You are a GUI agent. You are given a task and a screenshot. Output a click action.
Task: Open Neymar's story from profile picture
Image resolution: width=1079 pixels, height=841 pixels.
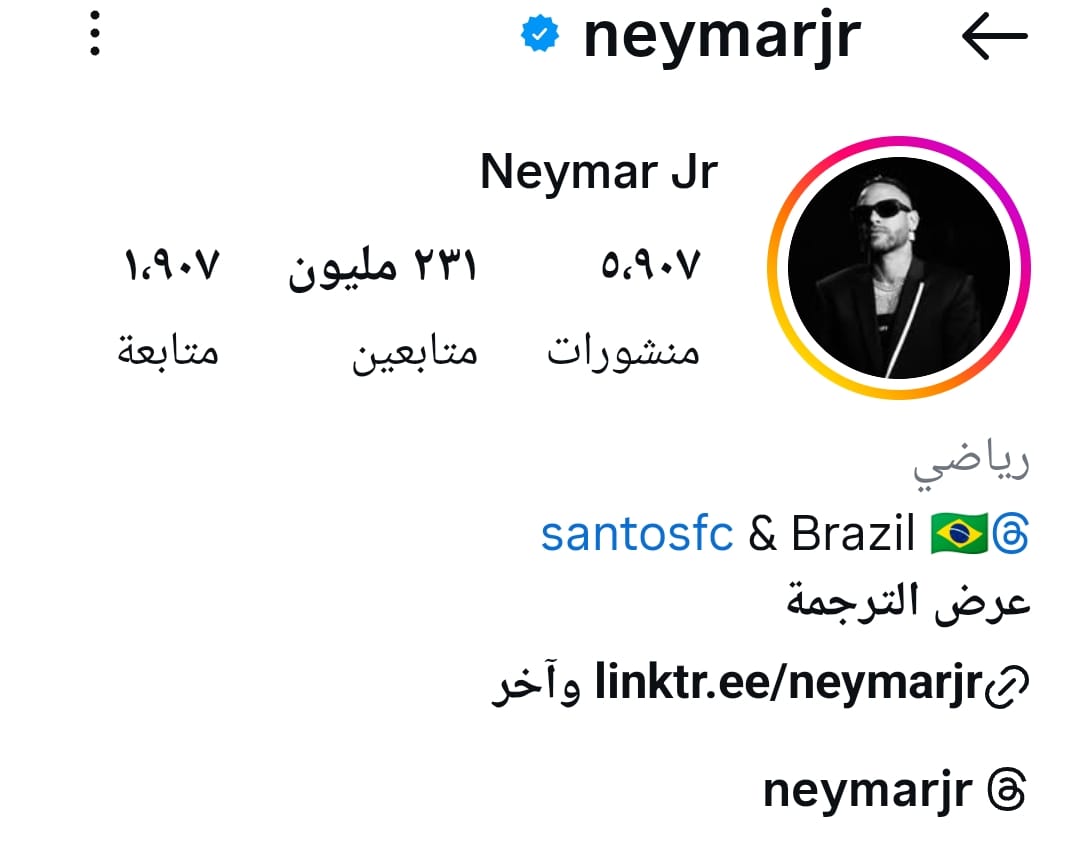(899, 268)
